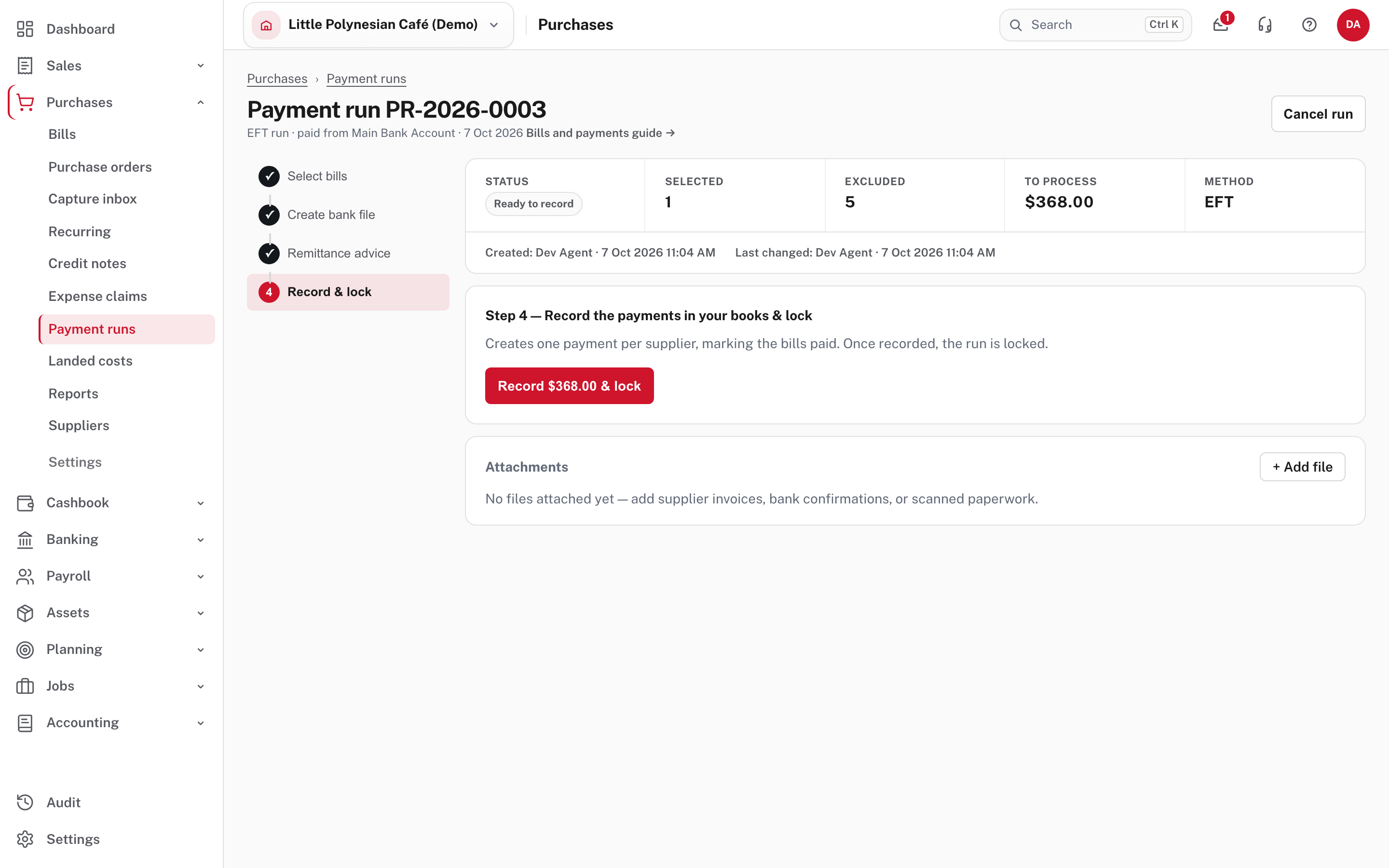Click the Create bank file checkmark icon
This screenshot has height=868, width=1389.
(269, 215)
